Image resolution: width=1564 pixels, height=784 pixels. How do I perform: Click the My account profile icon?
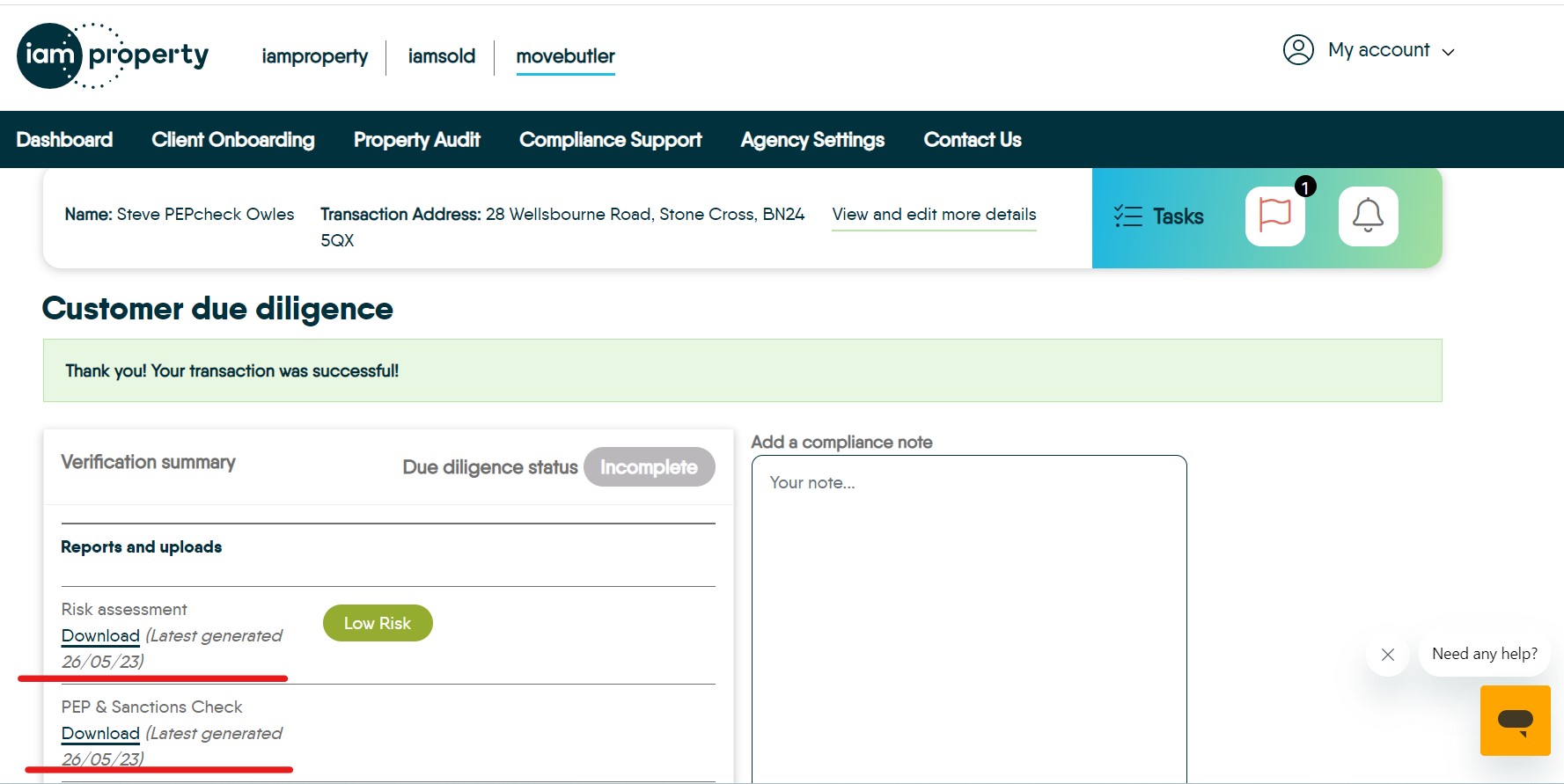1298,50
